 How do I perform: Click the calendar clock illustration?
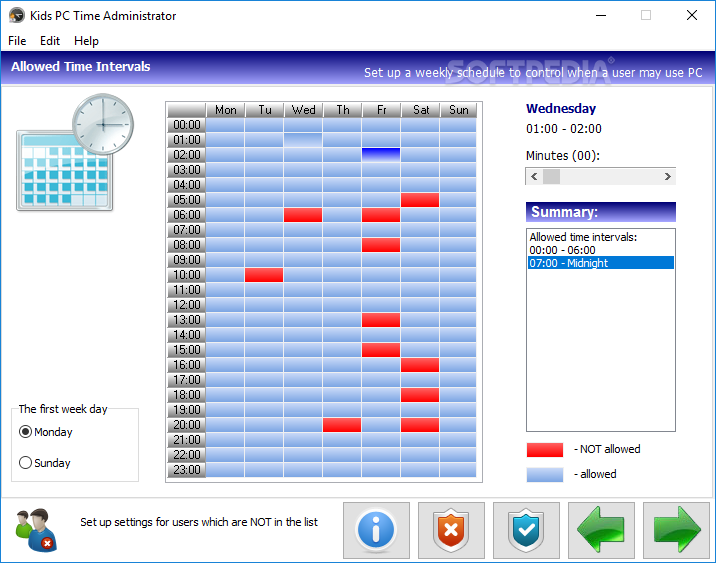[75, 153]
